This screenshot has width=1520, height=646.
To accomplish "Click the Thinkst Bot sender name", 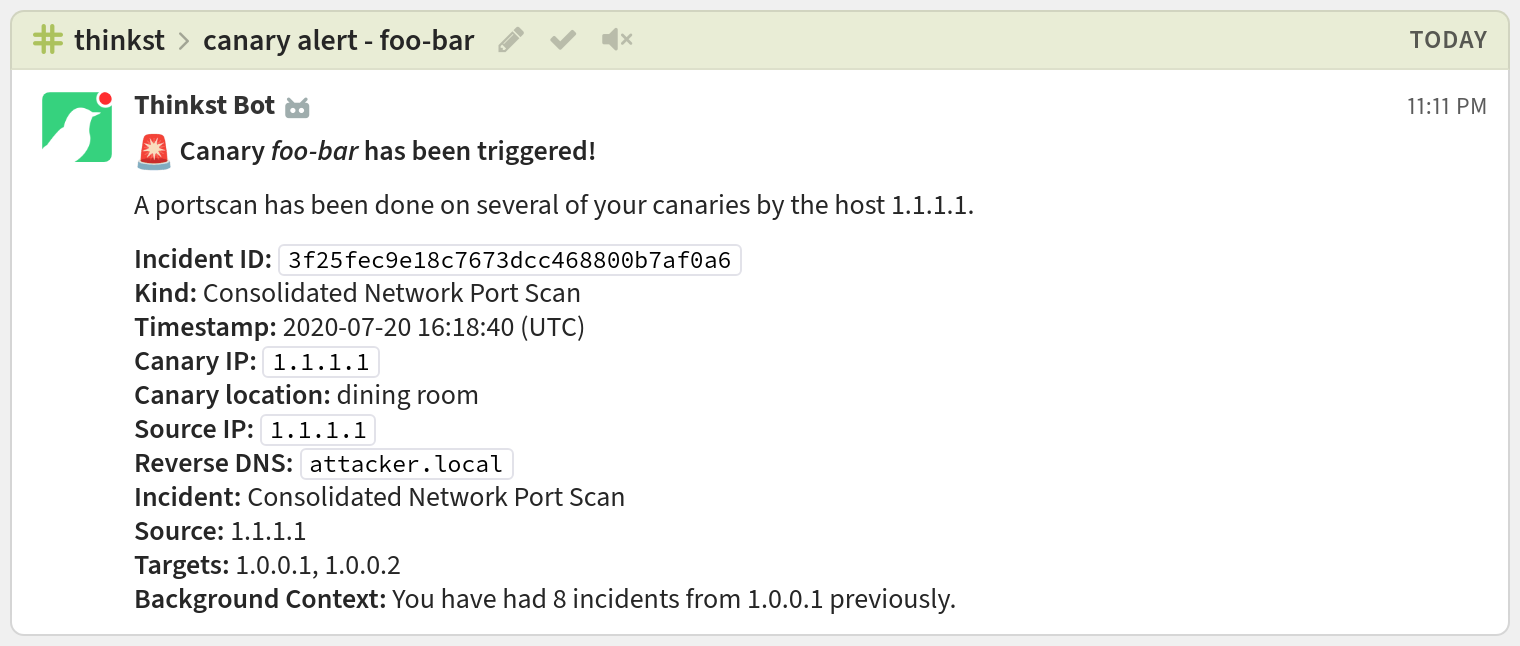I will pyautogui.click(x=204, y=105).
